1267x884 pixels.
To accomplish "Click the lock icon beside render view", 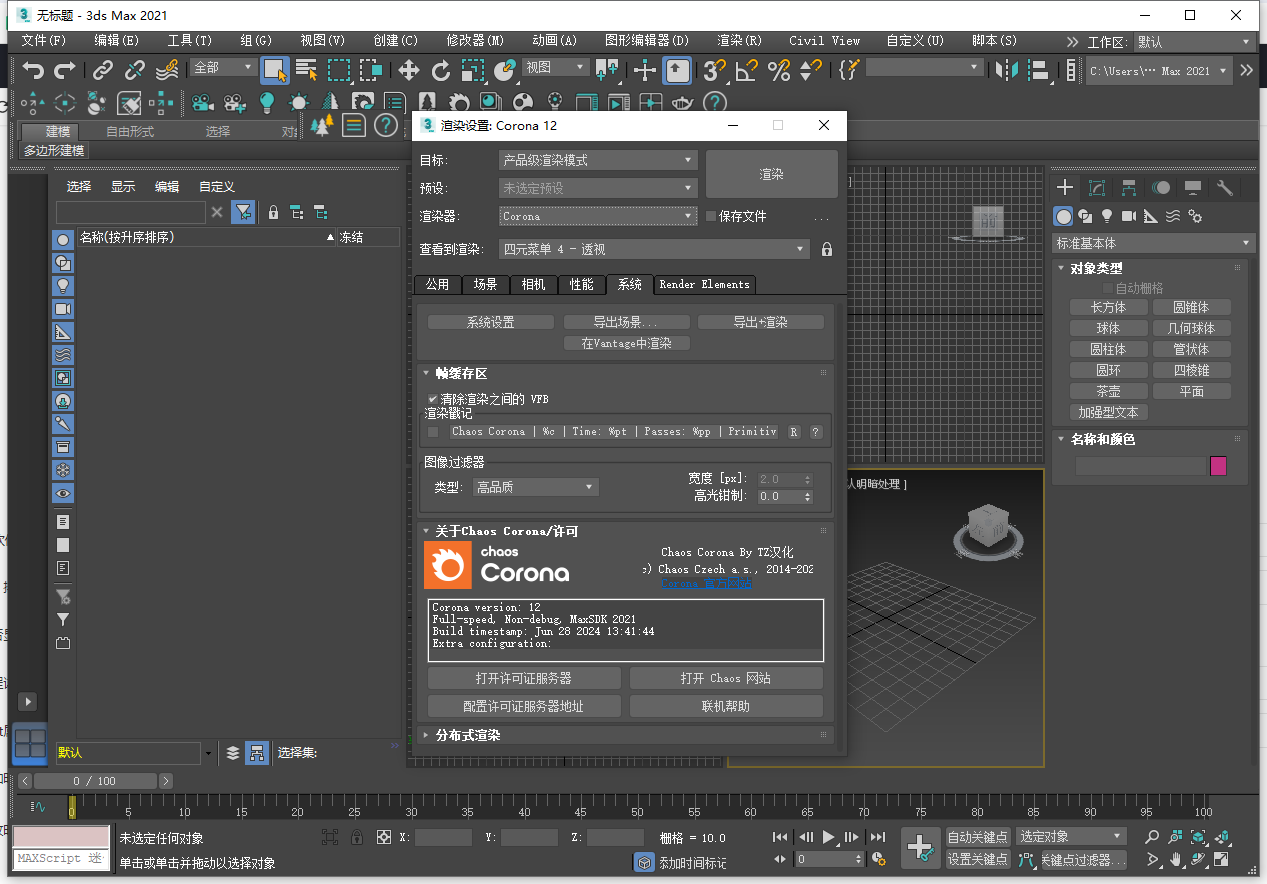I will point(827,249).
